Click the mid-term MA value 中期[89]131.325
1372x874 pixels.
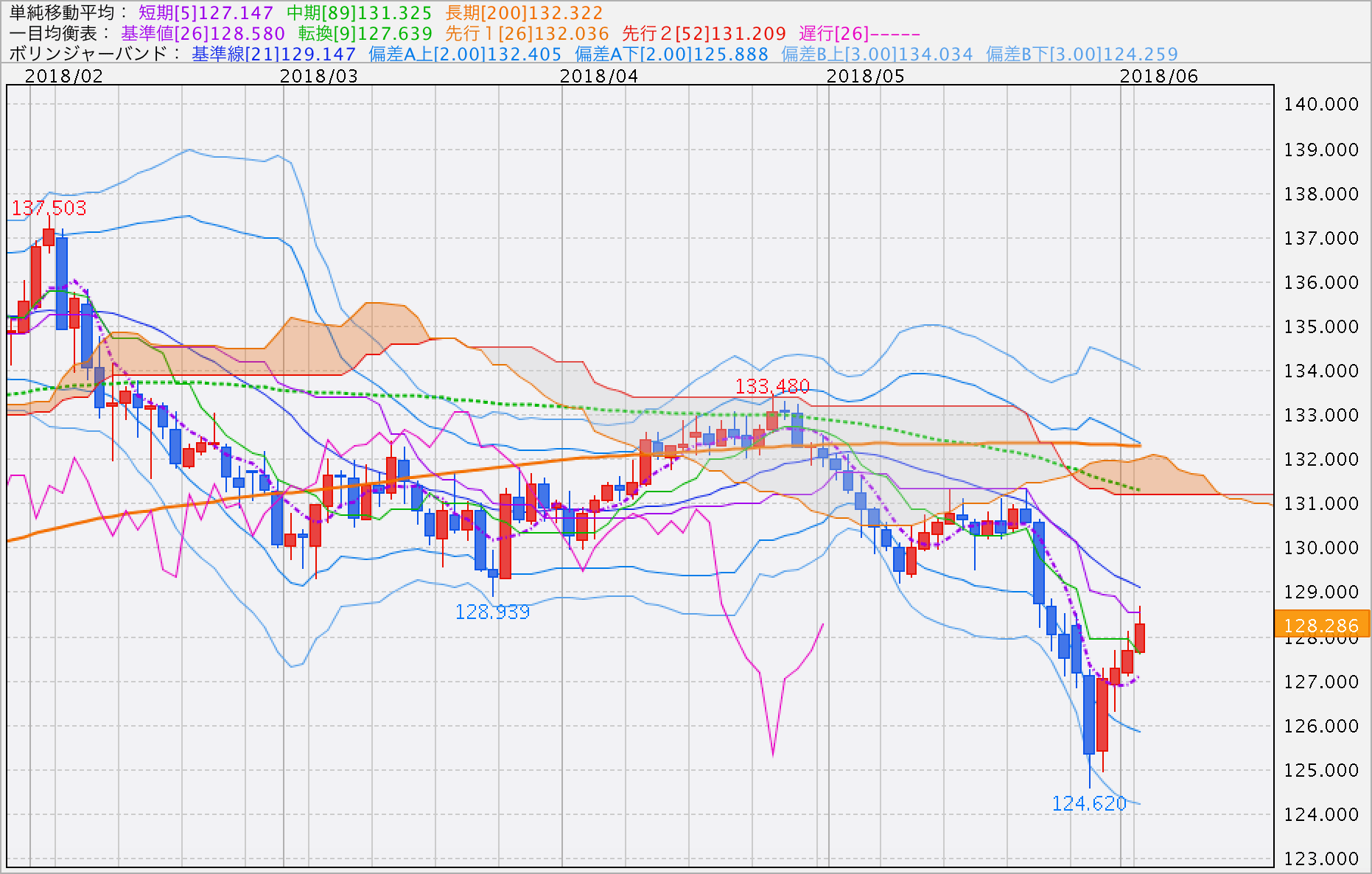[x=360, y=13]
